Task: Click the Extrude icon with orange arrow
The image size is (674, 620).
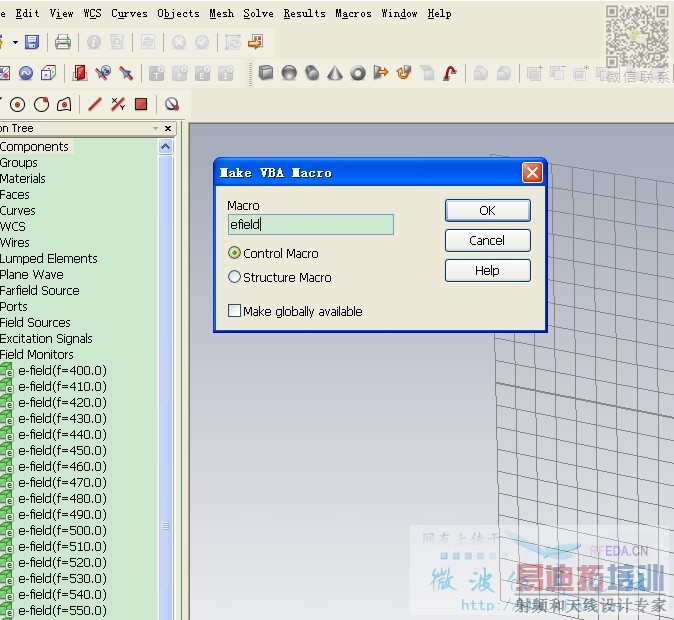Action: (x=381, y=73)
